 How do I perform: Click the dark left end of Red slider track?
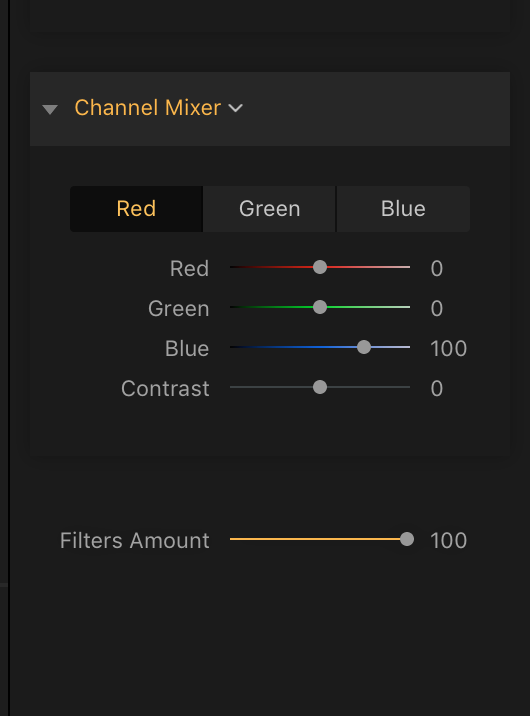[239, 267]
